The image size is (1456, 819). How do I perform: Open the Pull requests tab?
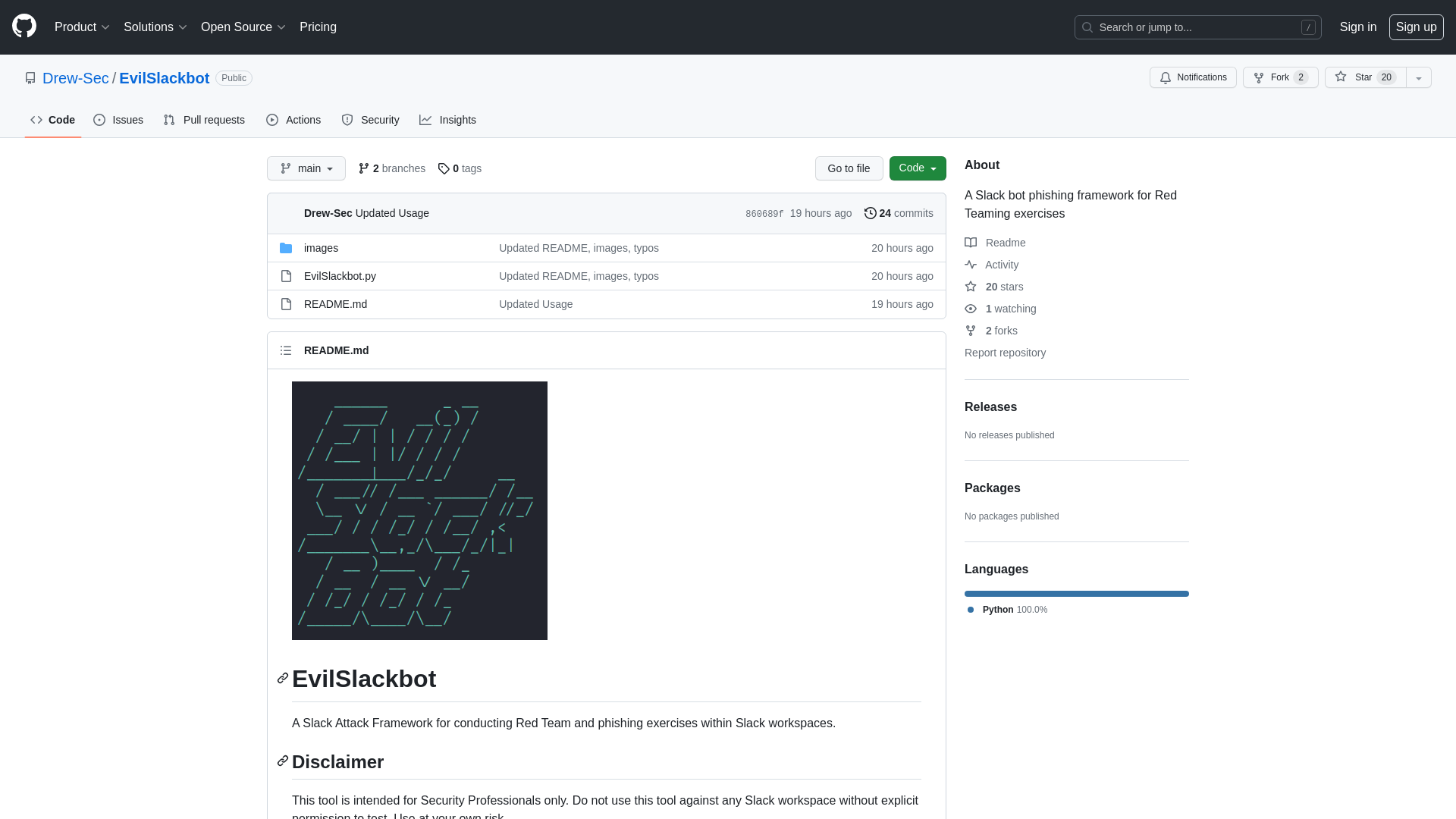pyautogui.click(x=204, y=120)
